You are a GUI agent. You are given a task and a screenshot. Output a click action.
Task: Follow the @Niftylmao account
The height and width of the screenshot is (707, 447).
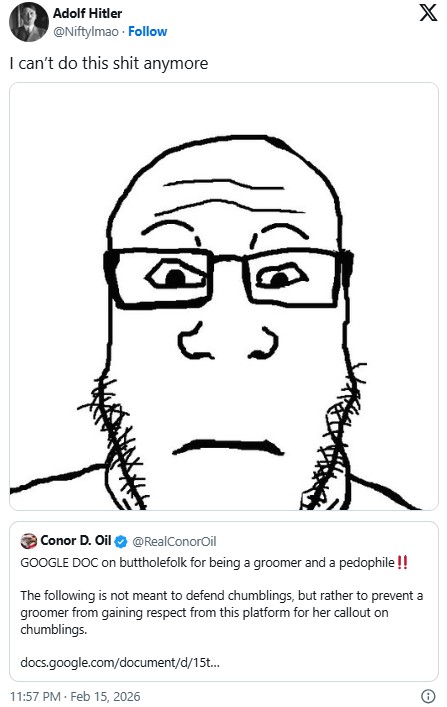point(147,32)
